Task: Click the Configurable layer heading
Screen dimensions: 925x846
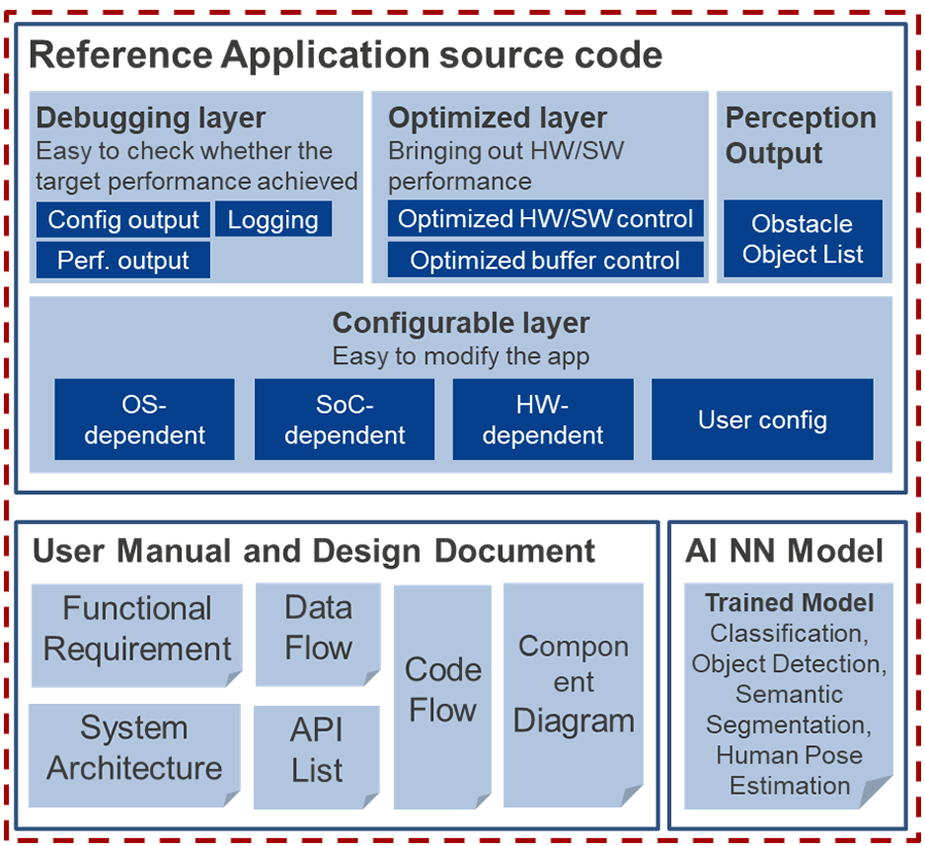Action: (x=460, y=324)
